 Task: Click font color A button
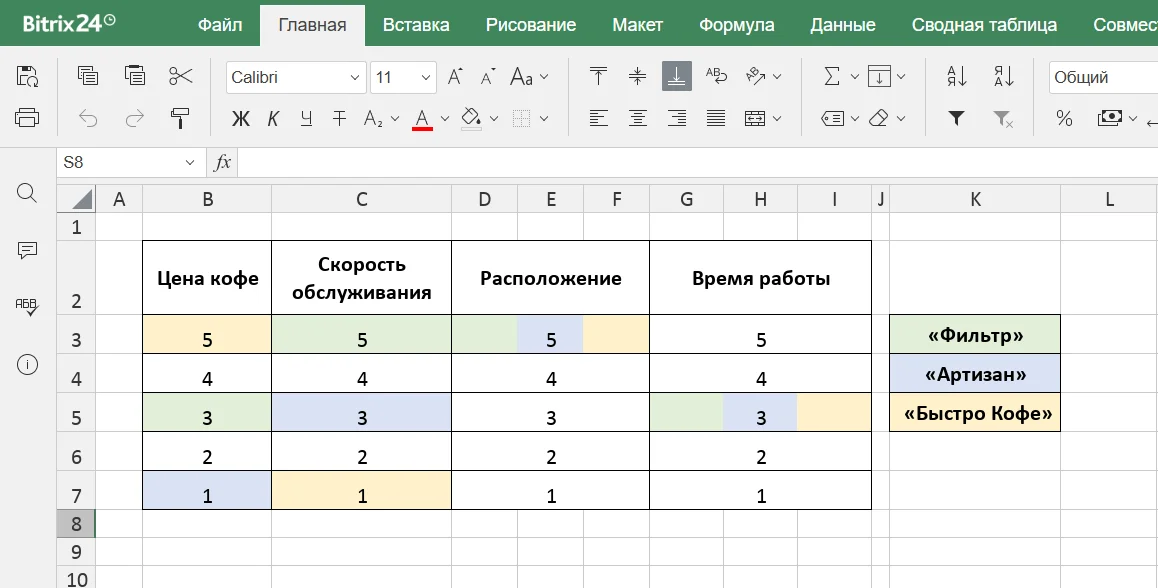pos(422,118)
